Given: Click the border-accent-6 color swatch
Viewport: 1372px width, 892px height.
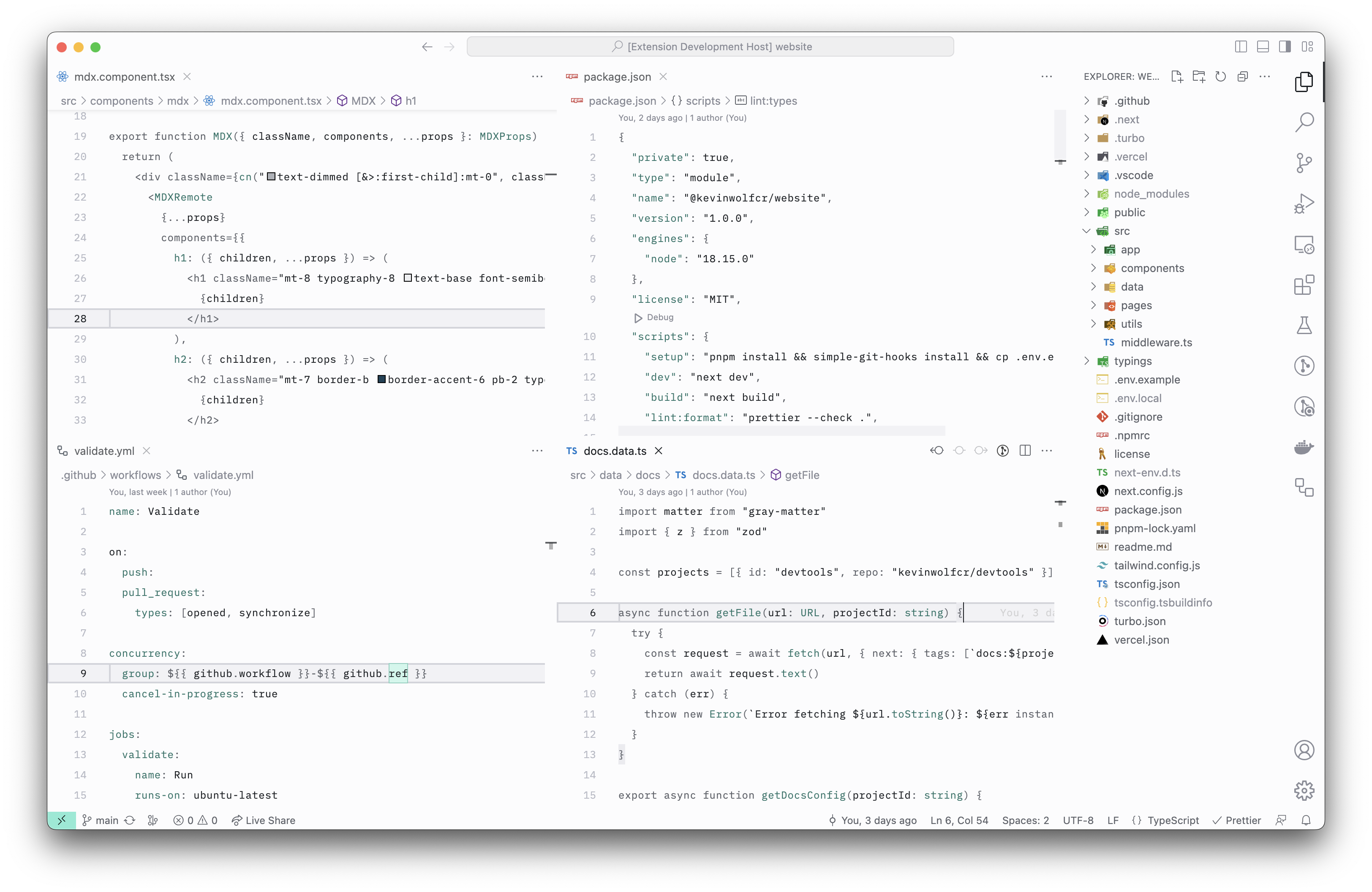Looking at the screenshot, I should [381, 380].
